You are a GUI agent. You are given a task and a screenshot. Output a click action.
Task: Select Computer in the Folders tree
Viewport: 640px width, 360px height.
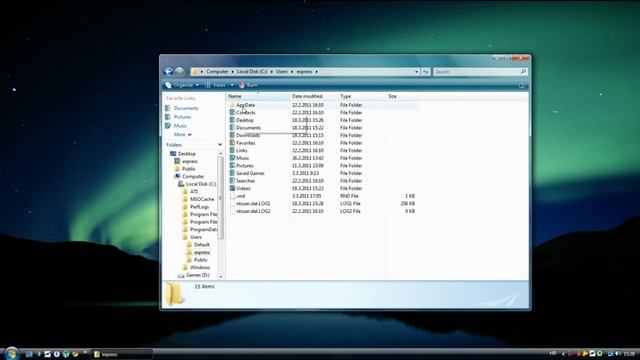pos(193,176)
